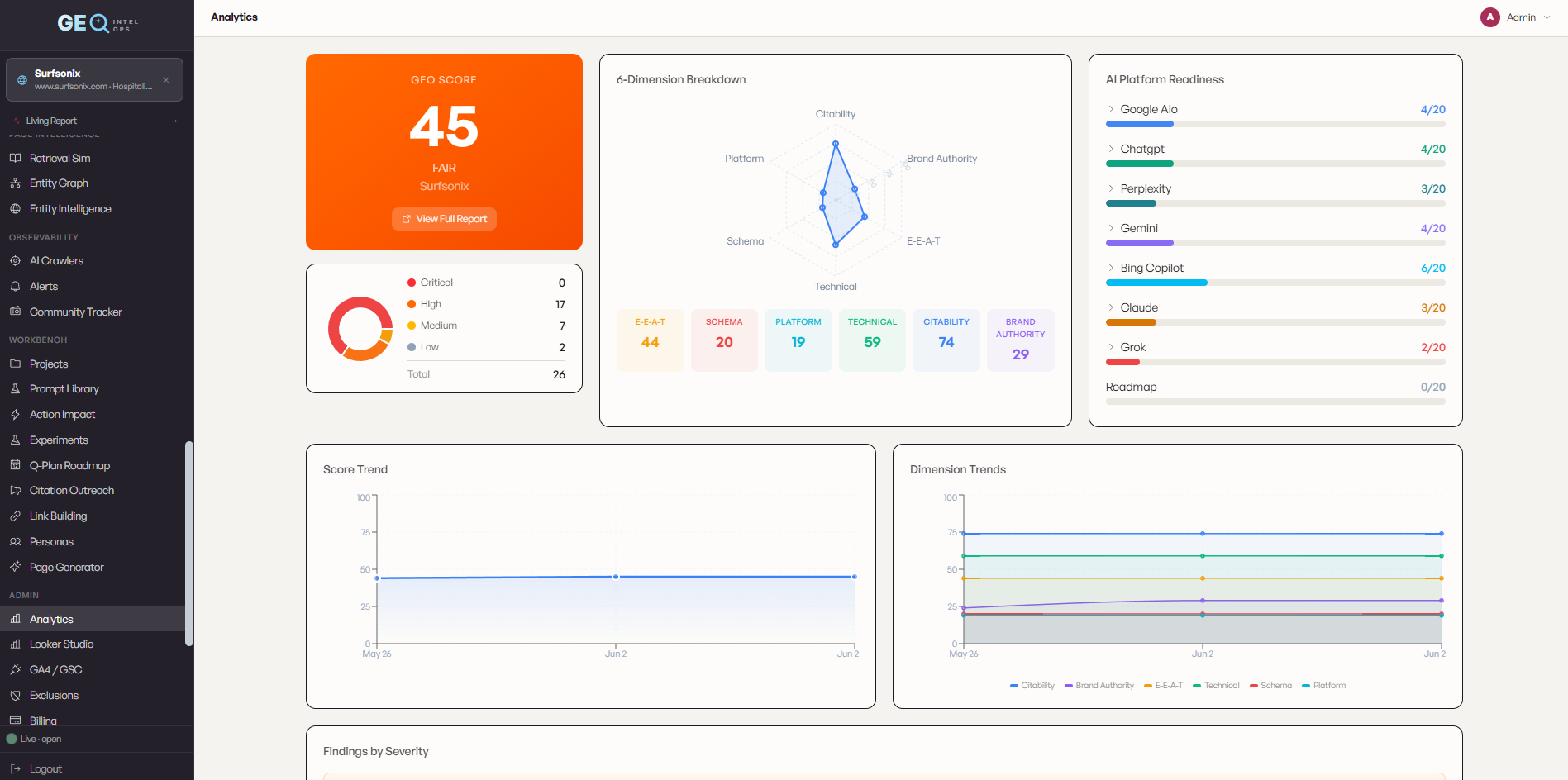Click the Looker Studio chart icon

[x=15, y=644]
